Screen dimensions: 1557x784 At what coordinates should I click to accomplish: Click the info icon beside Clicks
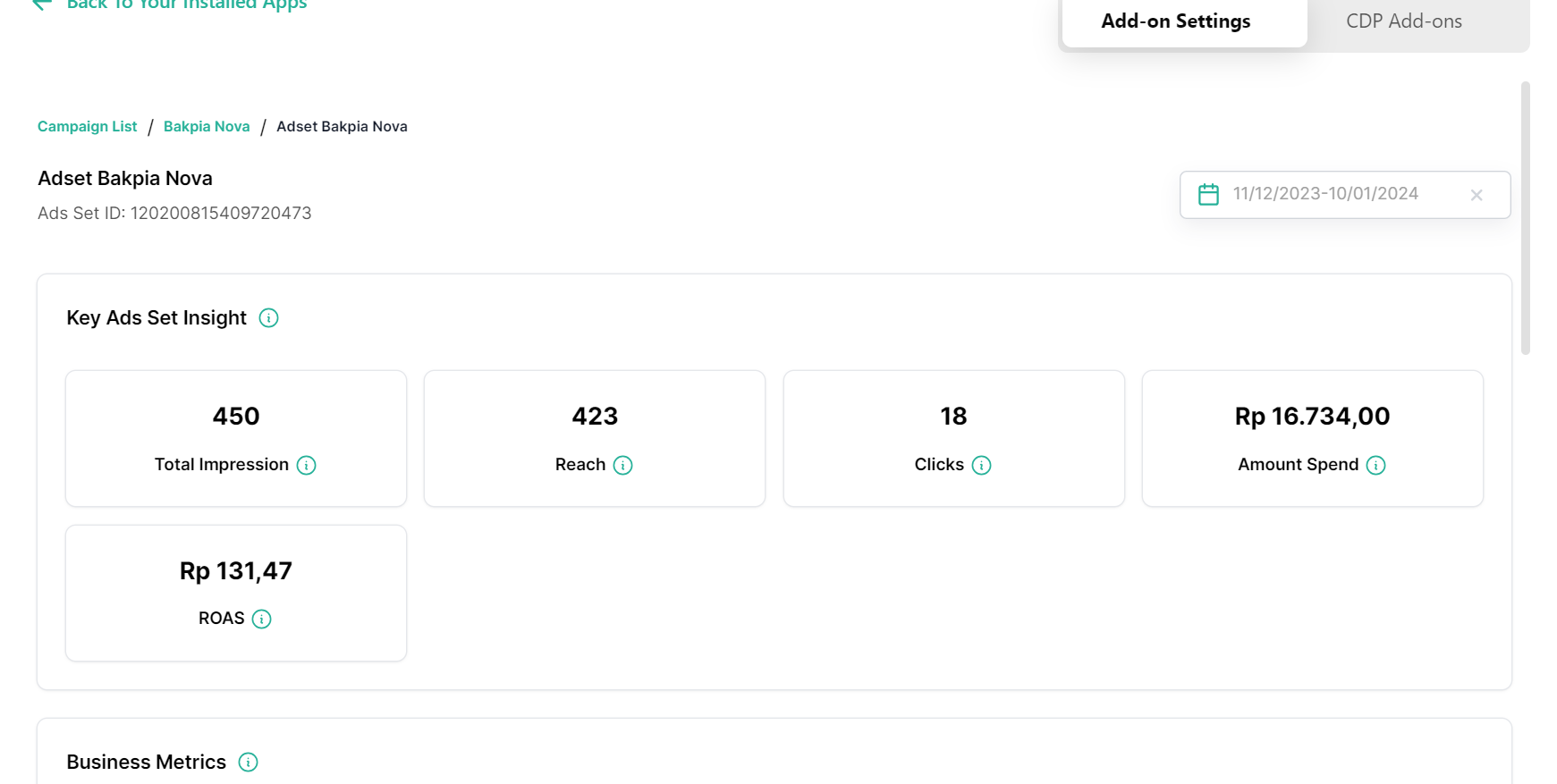(x=981, y=465)
